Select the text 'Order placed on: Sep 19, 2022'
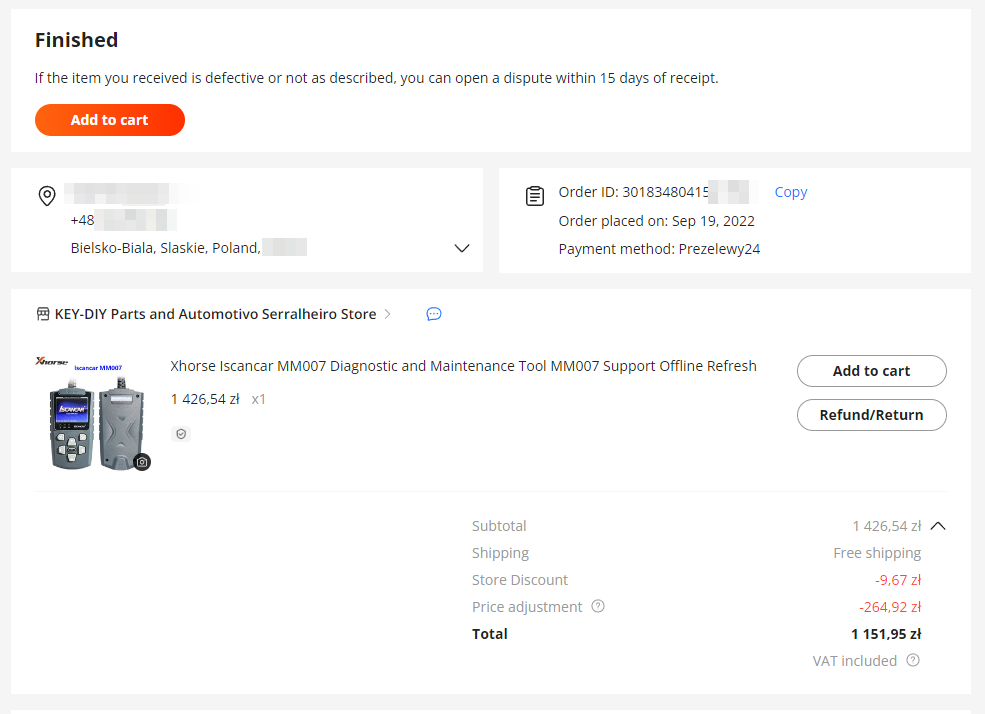985x714 pixels. (656, 221)
